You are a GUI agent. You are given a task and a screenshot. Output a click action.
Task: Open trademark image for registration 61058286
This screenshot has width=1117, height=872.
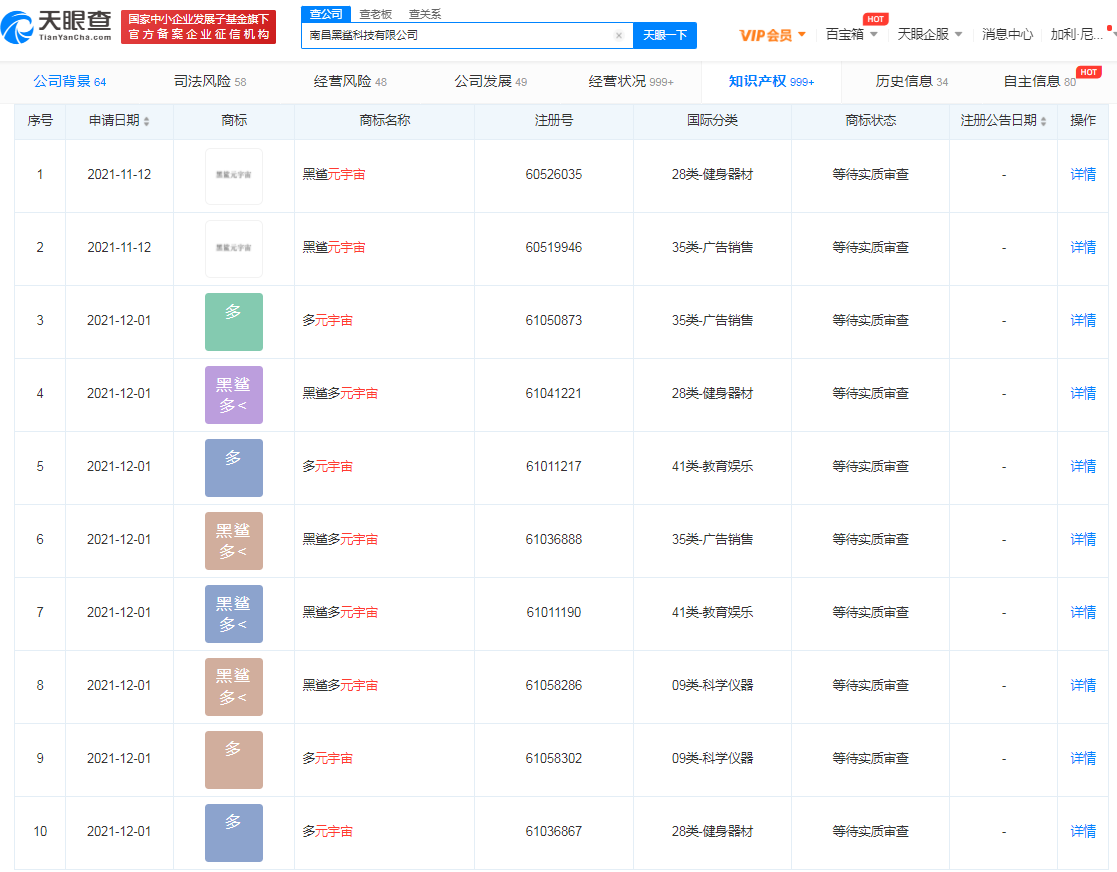point(234,687)
